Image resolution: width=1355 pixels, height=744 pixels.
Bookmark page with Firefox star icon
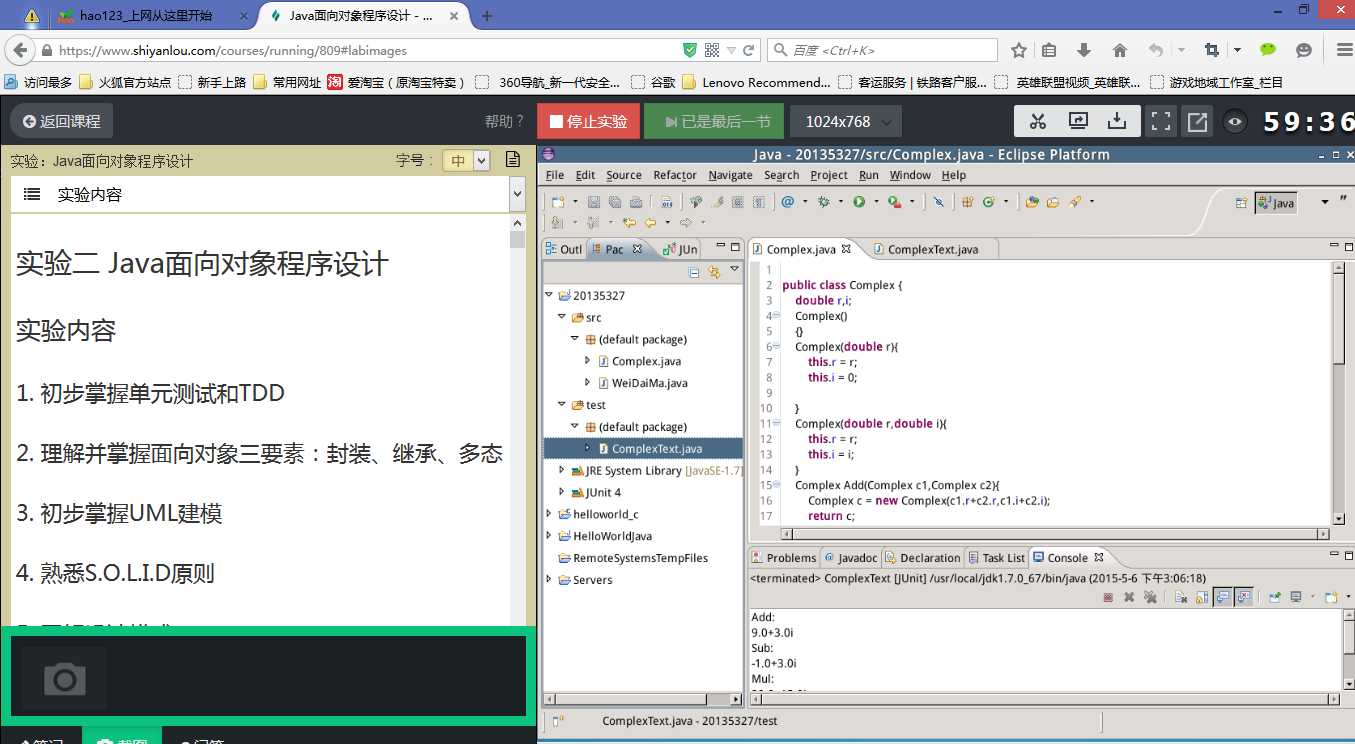pos(1019,50)
